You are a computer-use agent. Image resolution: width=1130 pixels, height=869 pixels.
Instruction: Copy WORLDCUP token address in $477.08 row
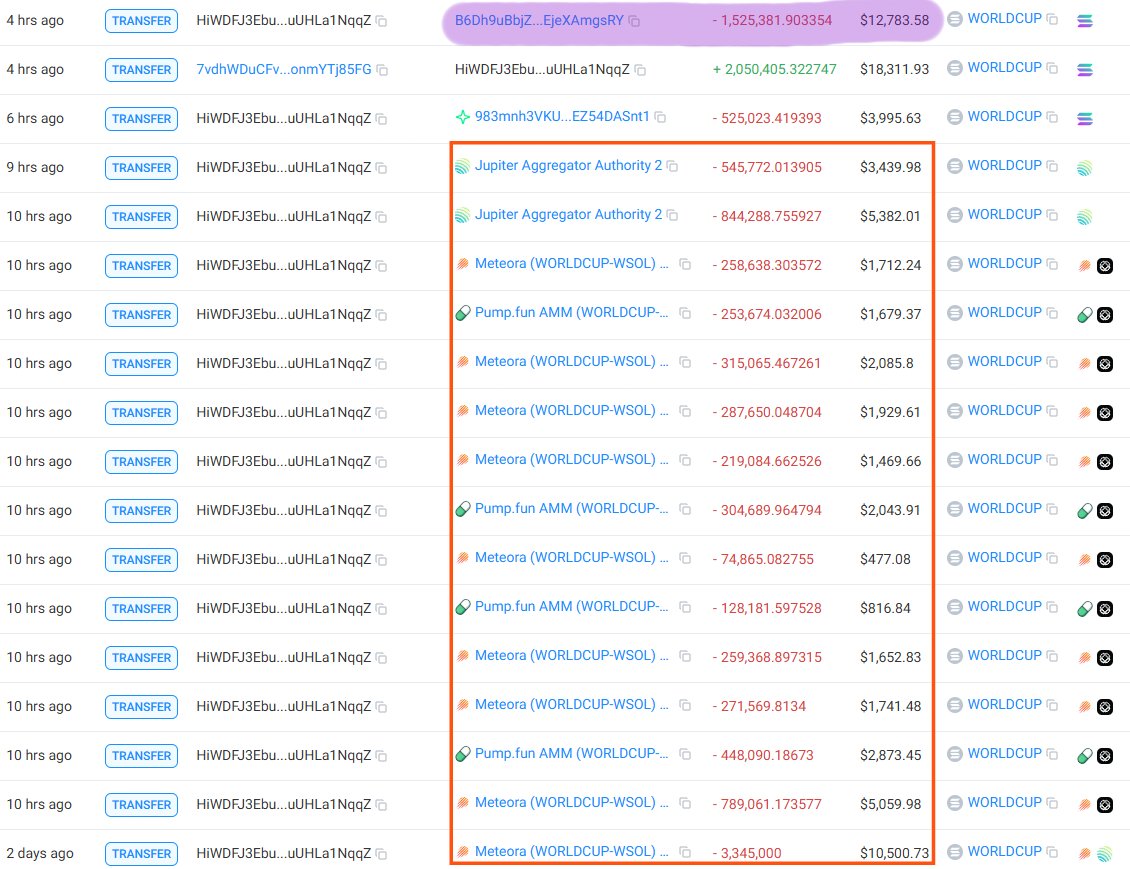(x=1052, y=558)
